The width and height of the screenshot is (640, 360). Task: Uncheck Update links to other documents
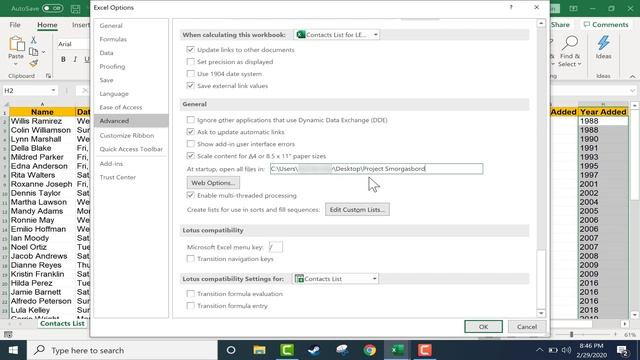coord(190,49)
